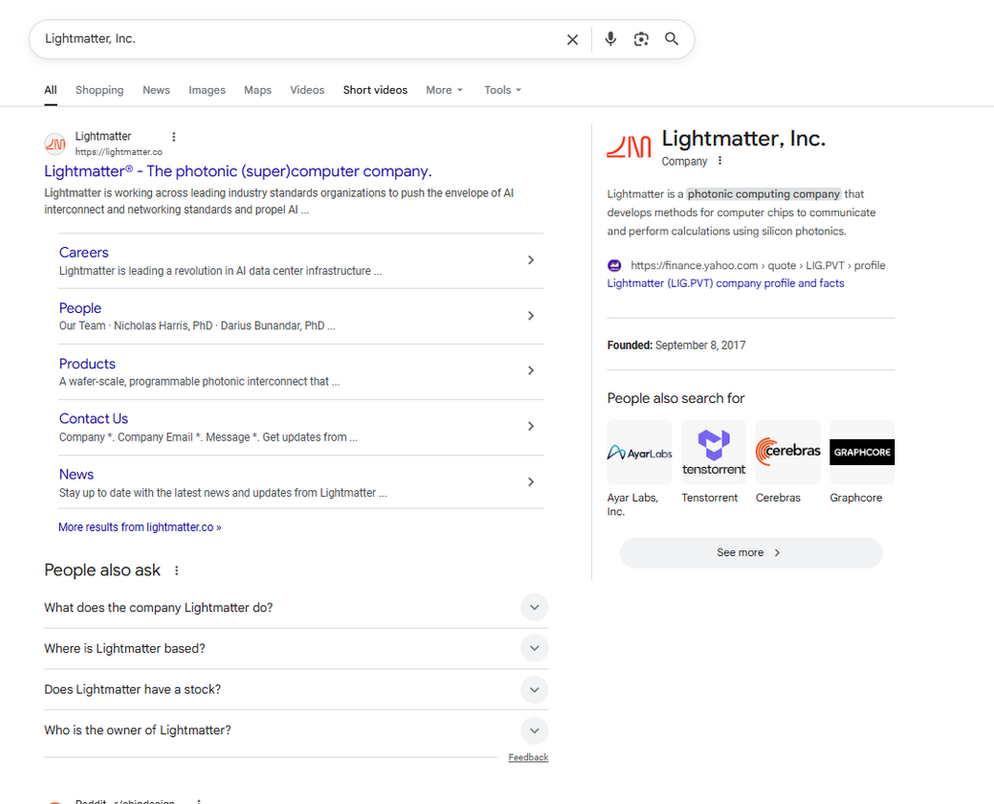Submit search with the magnifying glass icon
Image resolution: width=994 pixels, height=804 pixels.
(671, 39)
